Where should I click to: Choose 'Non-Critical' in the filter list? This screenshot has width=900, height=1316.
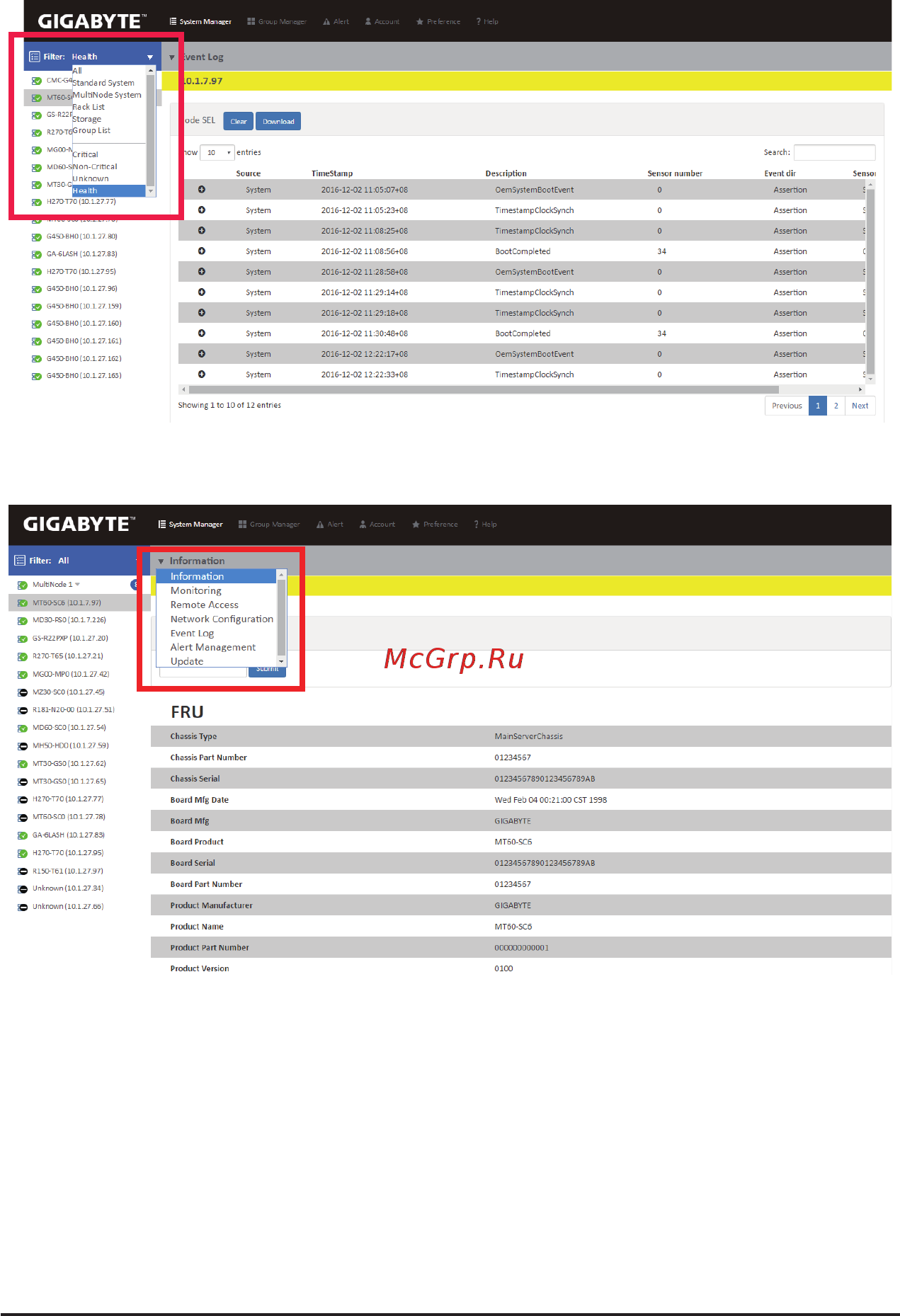pos(95,167)
